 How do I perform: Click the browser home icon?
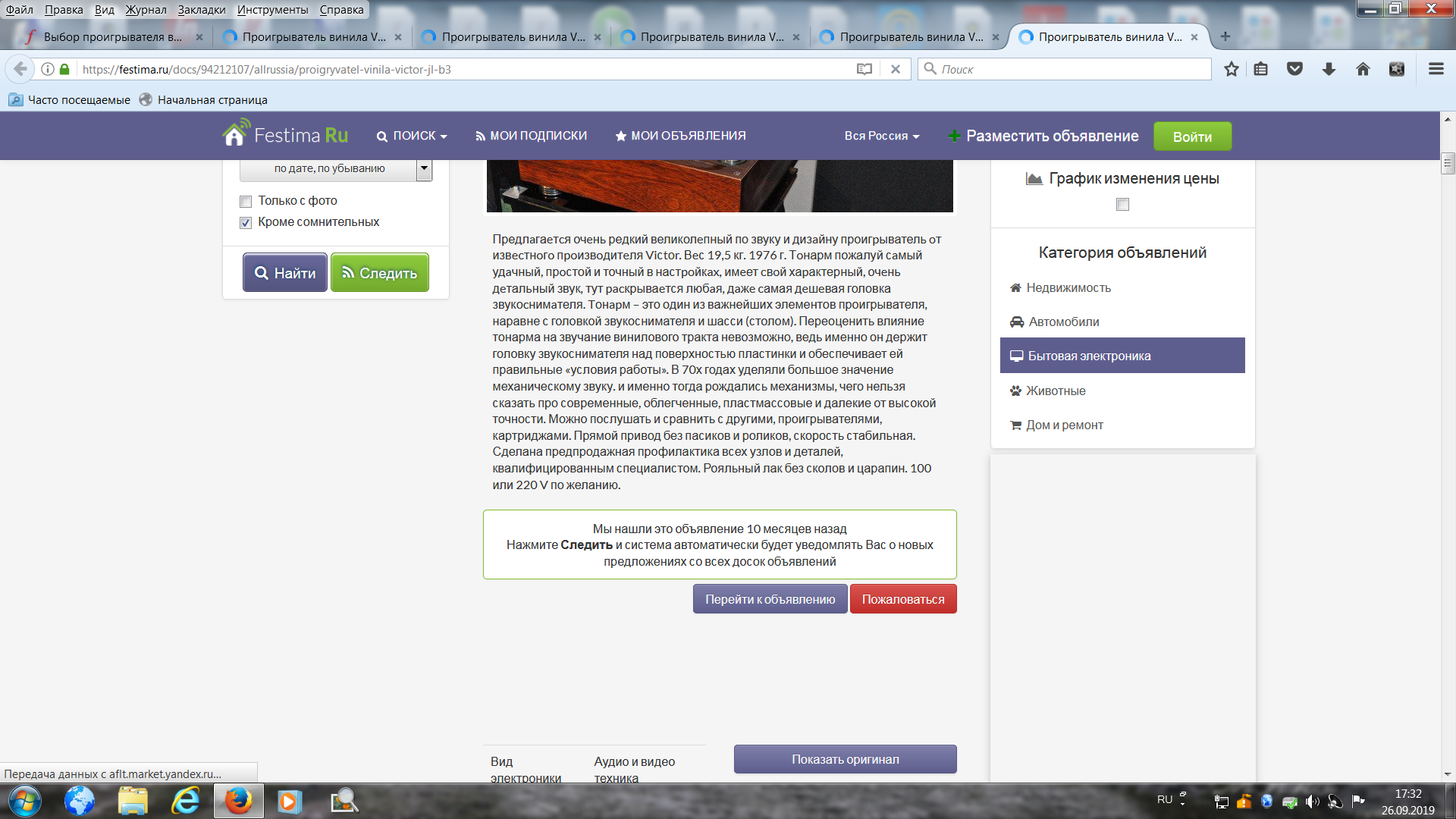(1363, 69)
